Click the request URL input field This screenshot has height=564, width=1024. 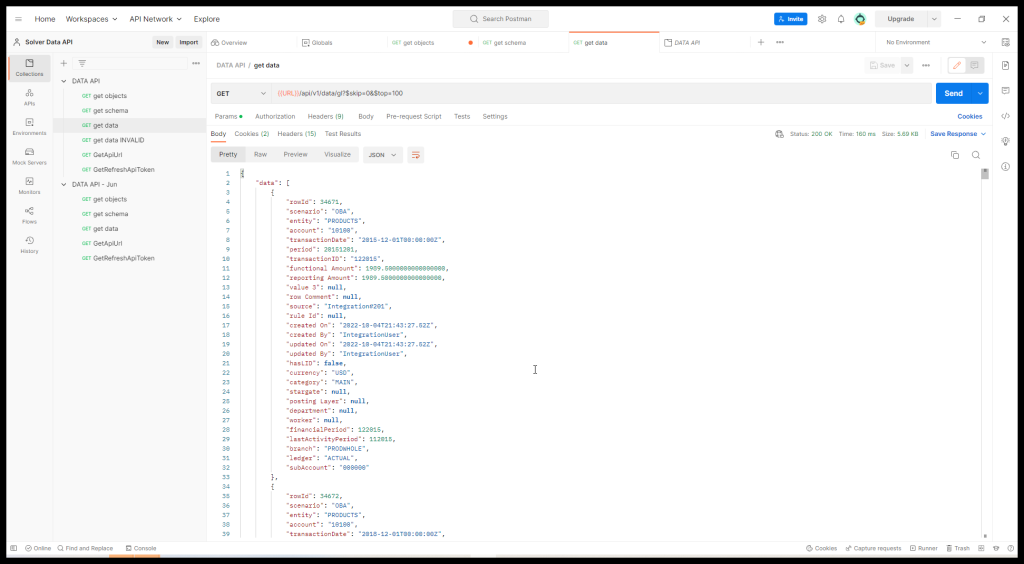[600, 93]
